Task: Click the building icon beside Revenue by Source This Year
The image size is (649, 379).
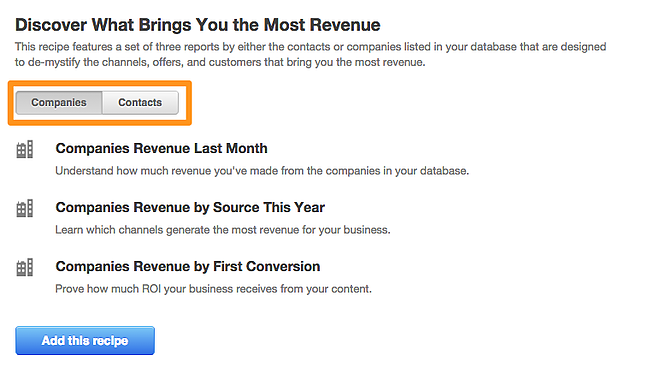Action: (24, 209)
